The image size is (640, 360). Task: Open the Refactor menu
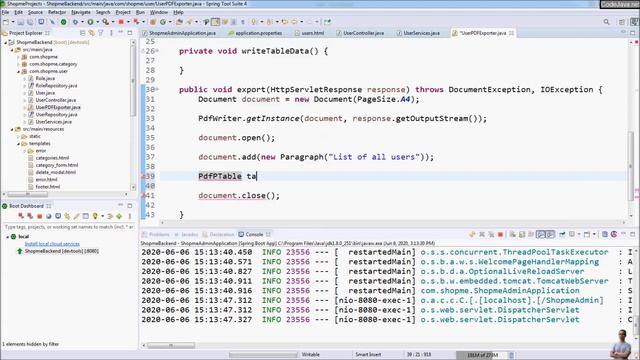(57, 12)
